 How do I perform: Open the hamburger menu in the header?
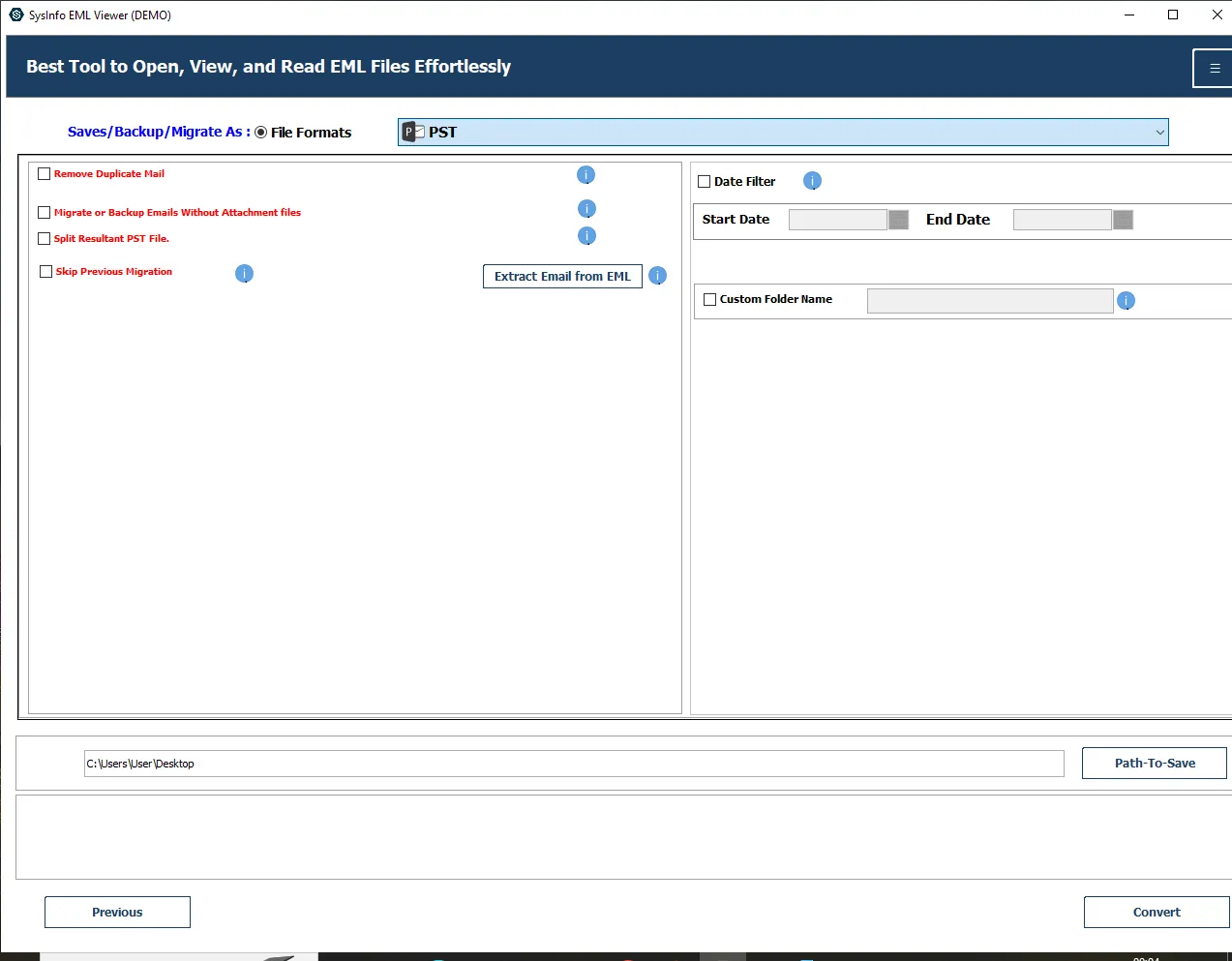click(x=1215, y=68)
